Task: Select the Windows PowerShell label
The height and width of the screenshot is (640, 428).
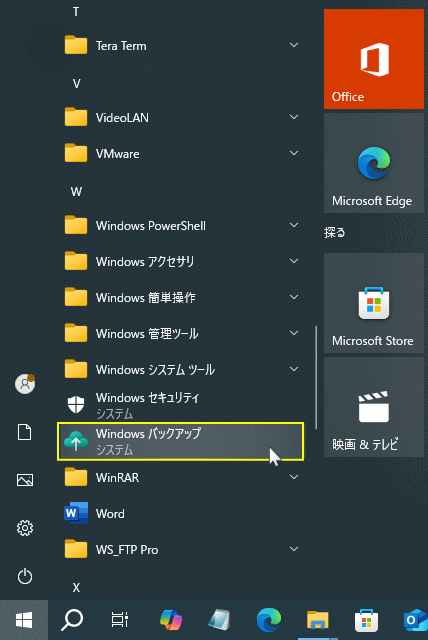Action: coord(151,226)
